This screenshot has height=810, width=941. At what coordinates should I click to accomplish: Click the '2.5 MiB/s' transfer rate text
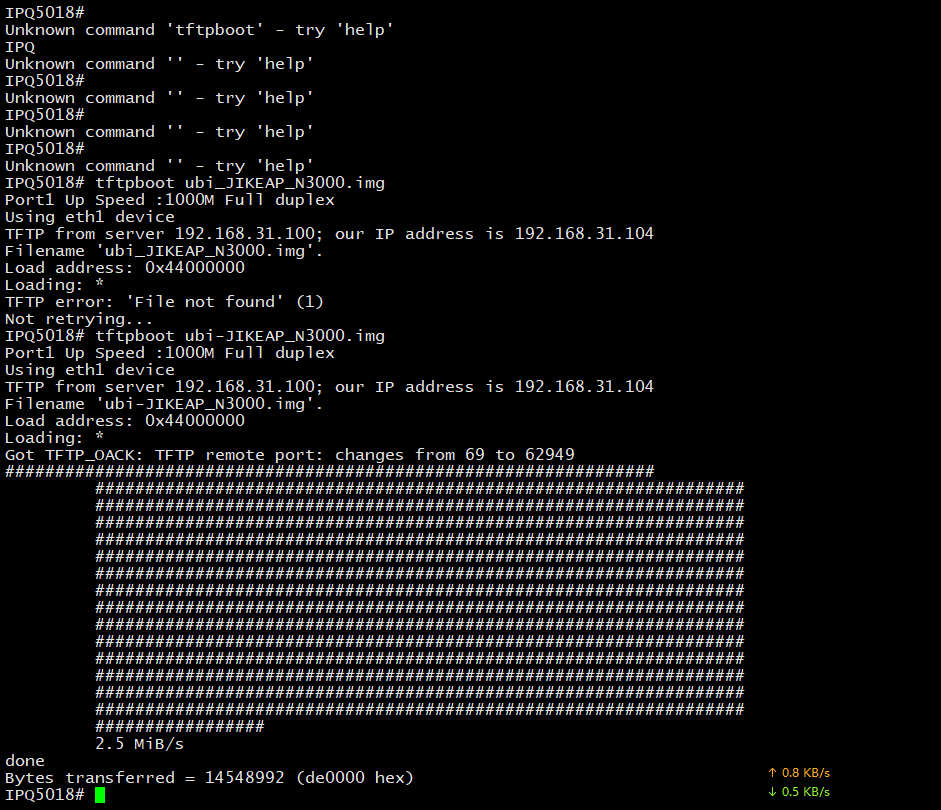(x=139, y=744)
